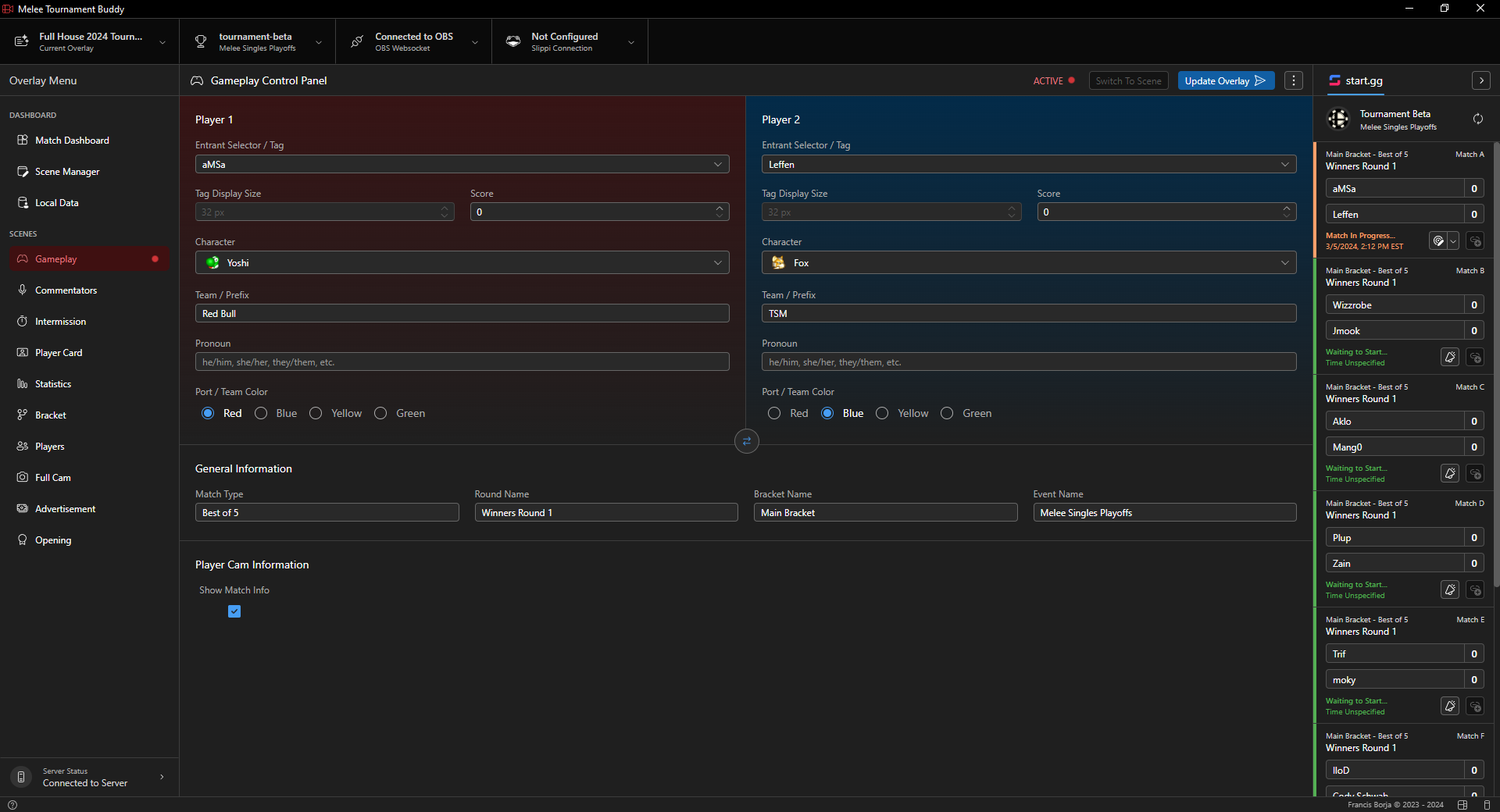This screenshot has height=812, width=1500.
Task: Open the Player 2 entrant selector dropdown
Action: point(1029,165)
